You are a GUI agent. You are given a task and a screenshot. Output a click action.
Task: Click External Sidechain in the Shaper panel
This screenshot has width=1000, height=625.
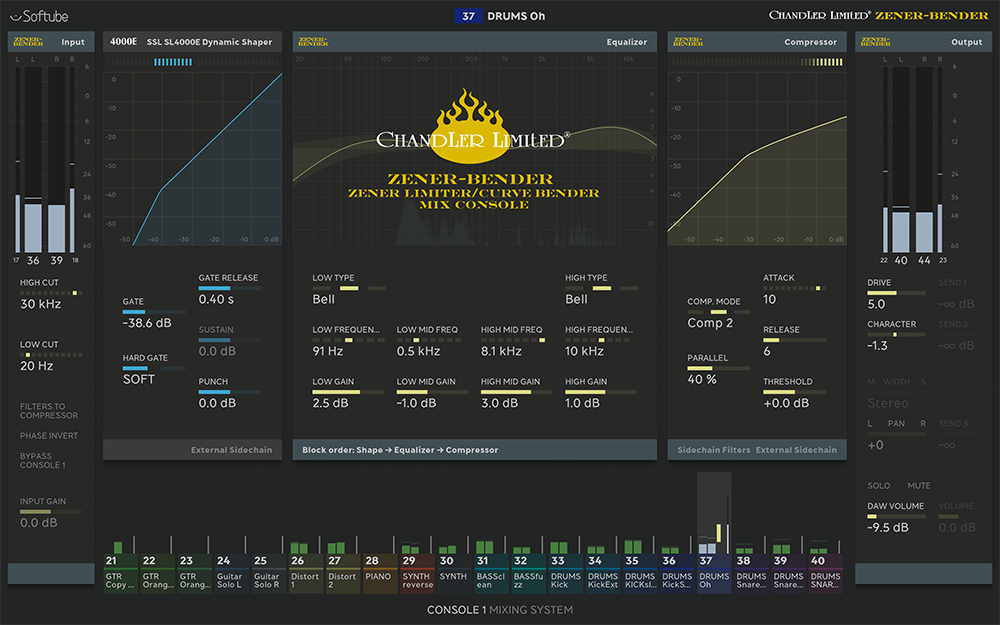(231, 450)
